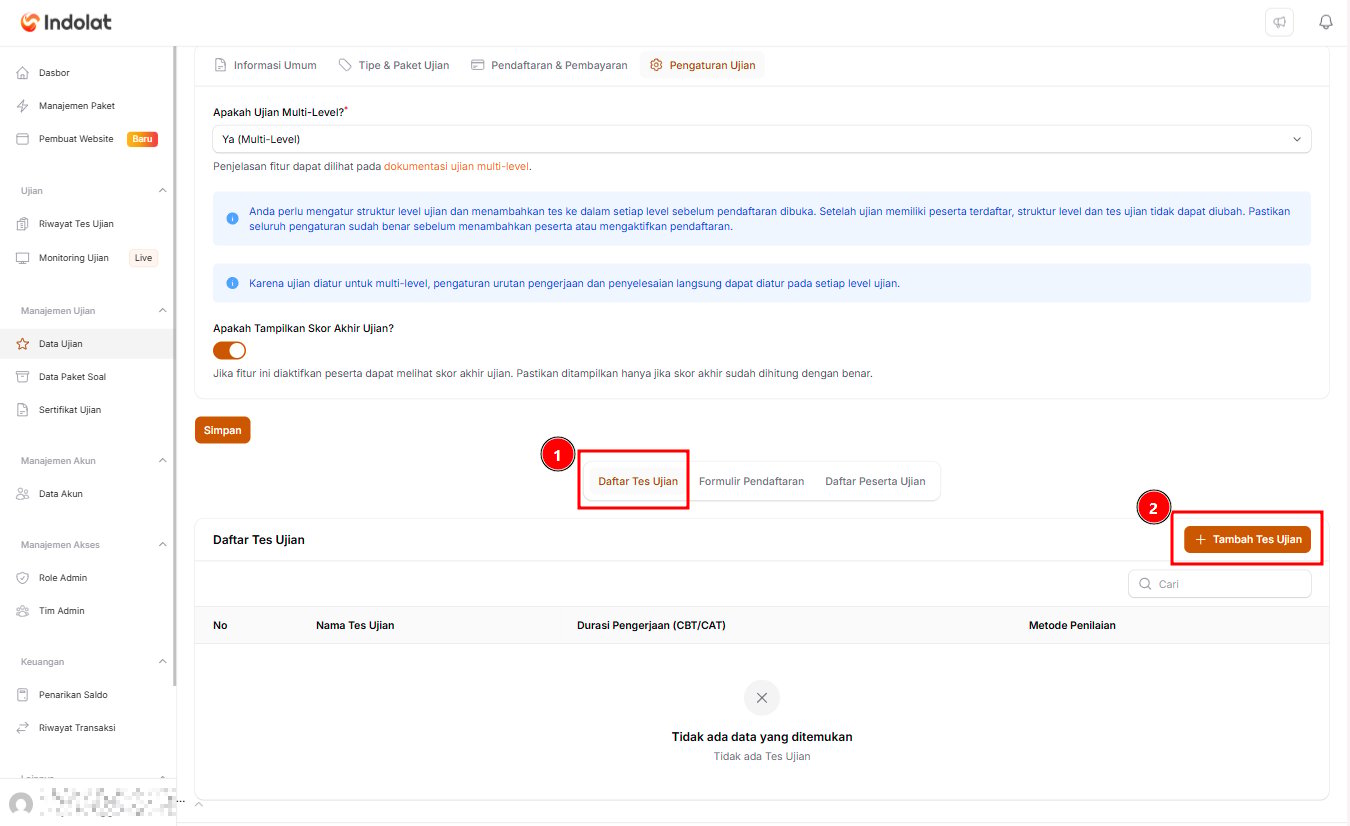The width and height of the screenshot is (1350, 826).
Task: Click the Tambah Tes Ujian button
Action: (x=1247, y=539)
